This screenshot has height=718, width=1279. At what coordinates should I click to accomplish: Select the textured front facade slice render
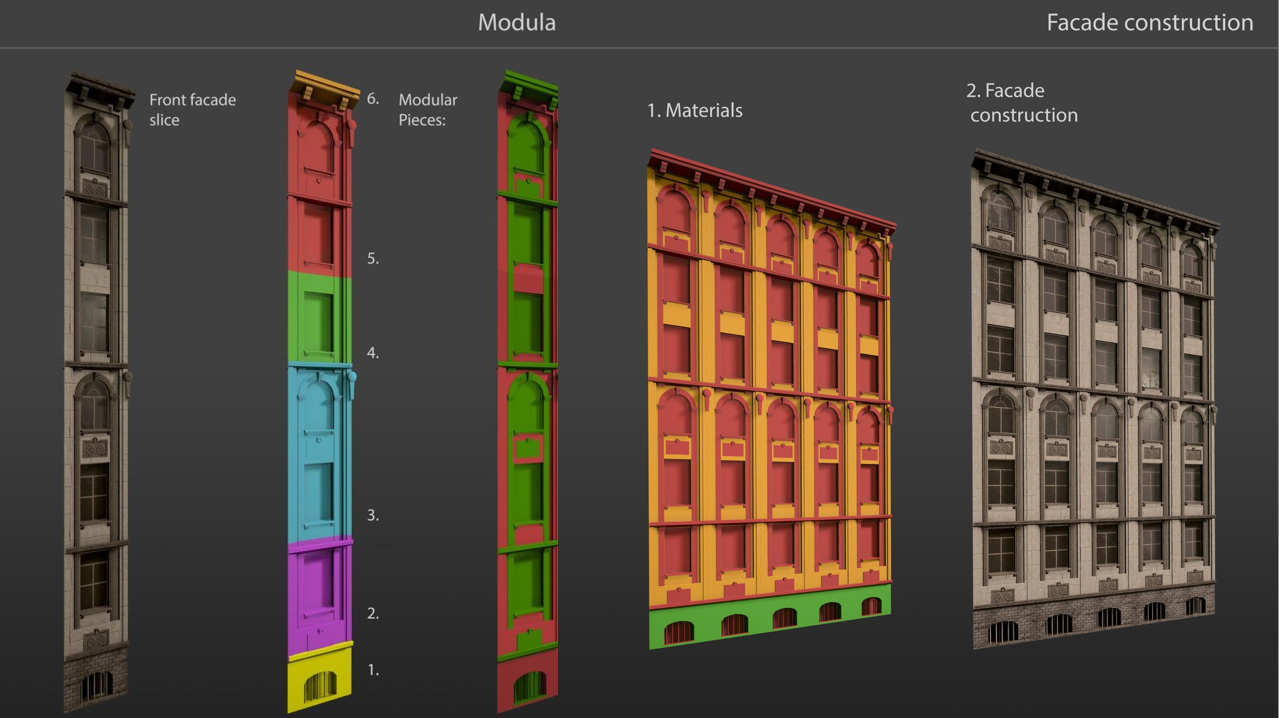[98, 392]
